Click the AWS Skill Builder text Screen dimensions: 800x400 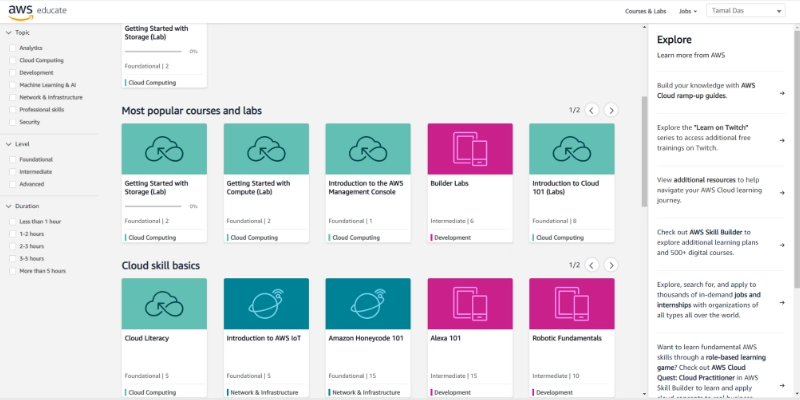(x=717, y=232)
